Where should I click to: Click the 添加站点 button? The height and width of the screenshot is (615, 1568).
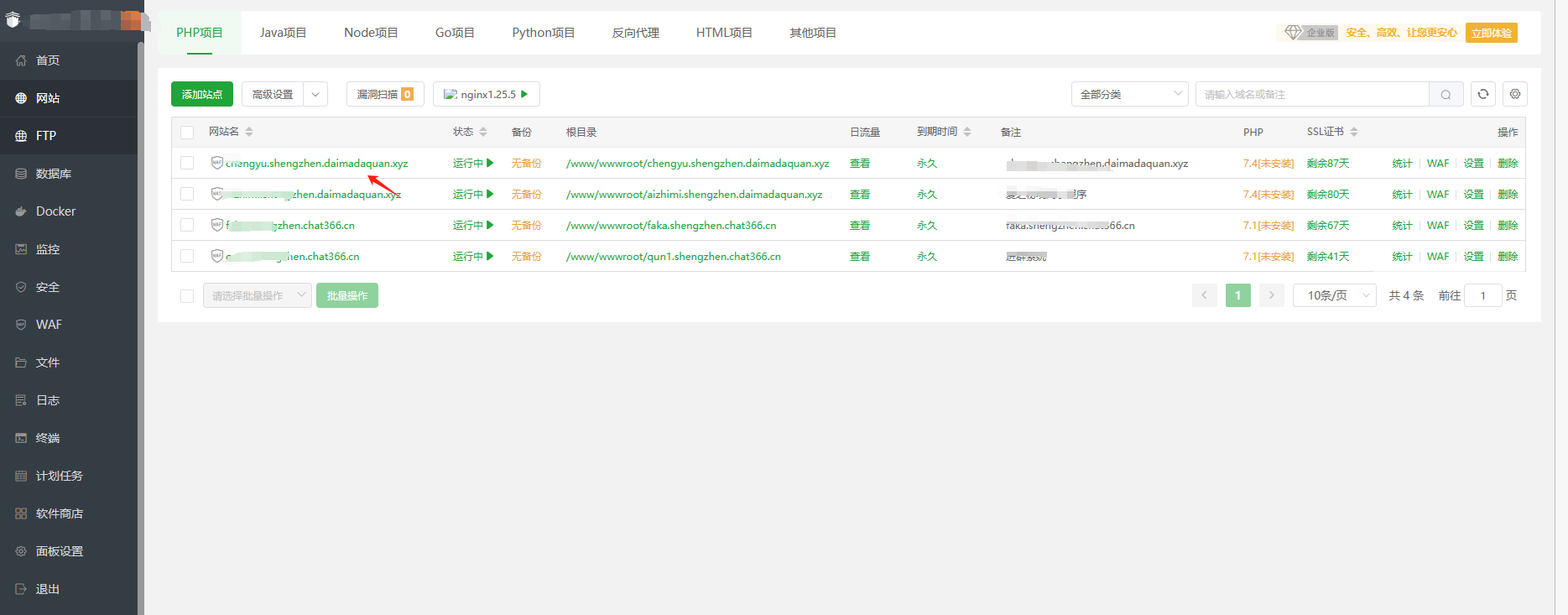tap(202, 94)
